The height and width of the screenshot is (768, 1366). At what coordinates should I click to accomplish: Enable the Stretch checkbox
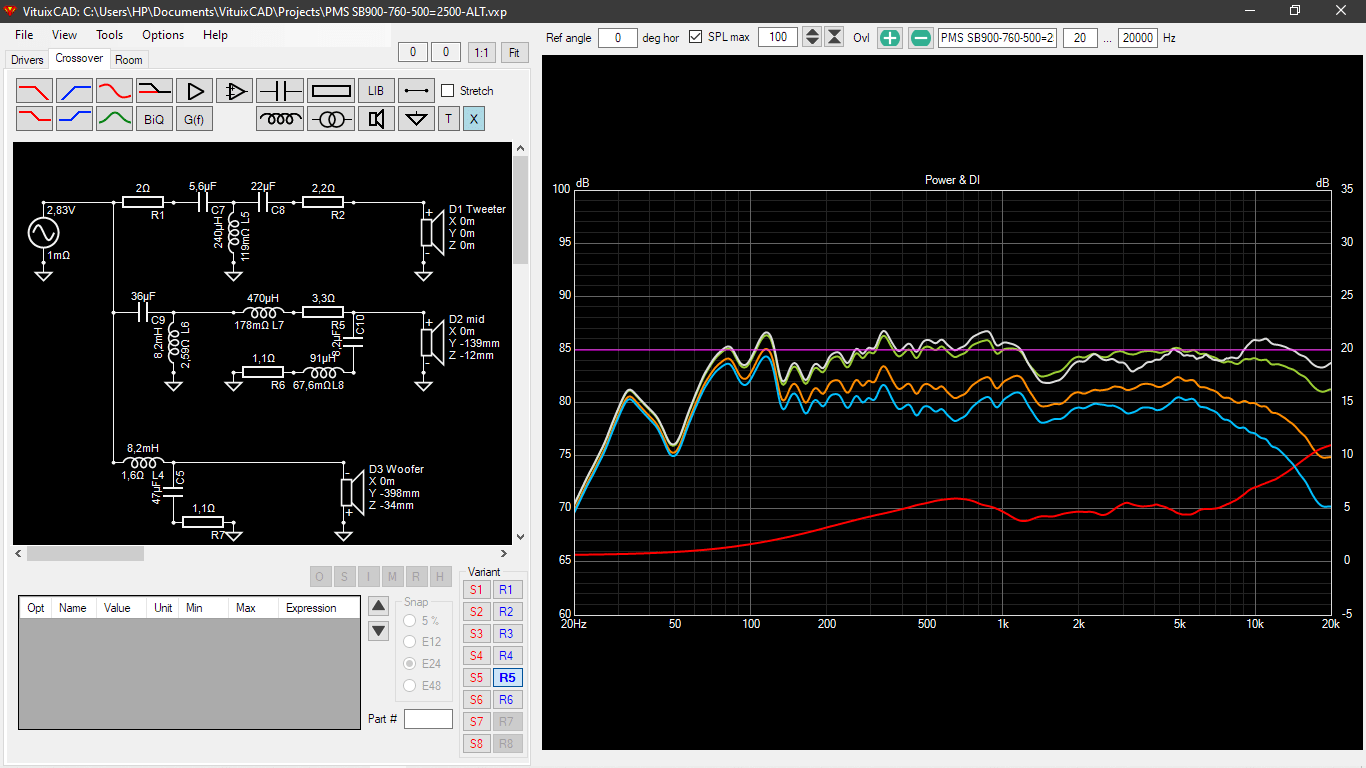(x=448, y=90)
